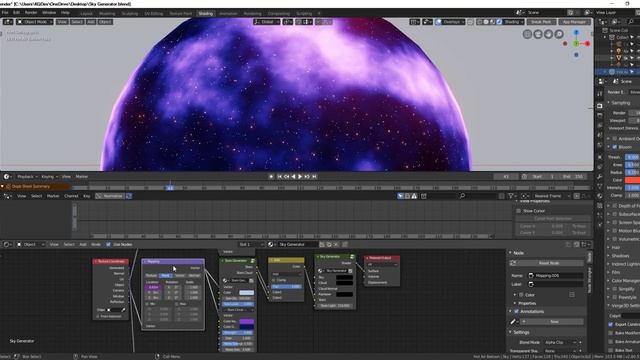640x360 pixels.
Task: Click the hand pan-view gizmo
Action: (x=549, y=34)
